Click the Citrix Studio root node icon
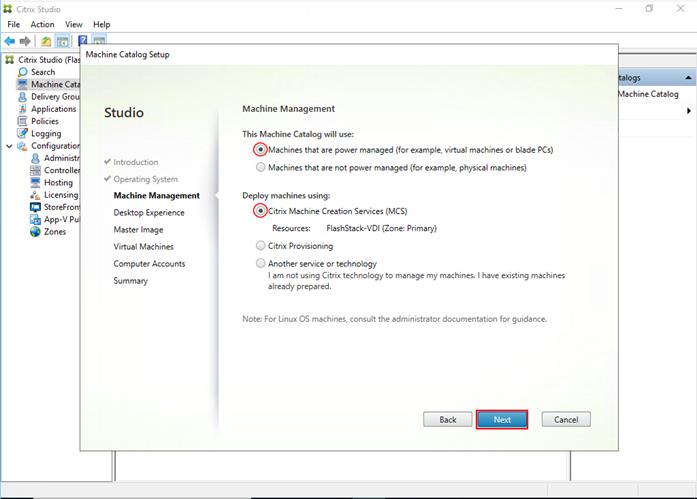The image size is (697, 499). pos(9,60)
